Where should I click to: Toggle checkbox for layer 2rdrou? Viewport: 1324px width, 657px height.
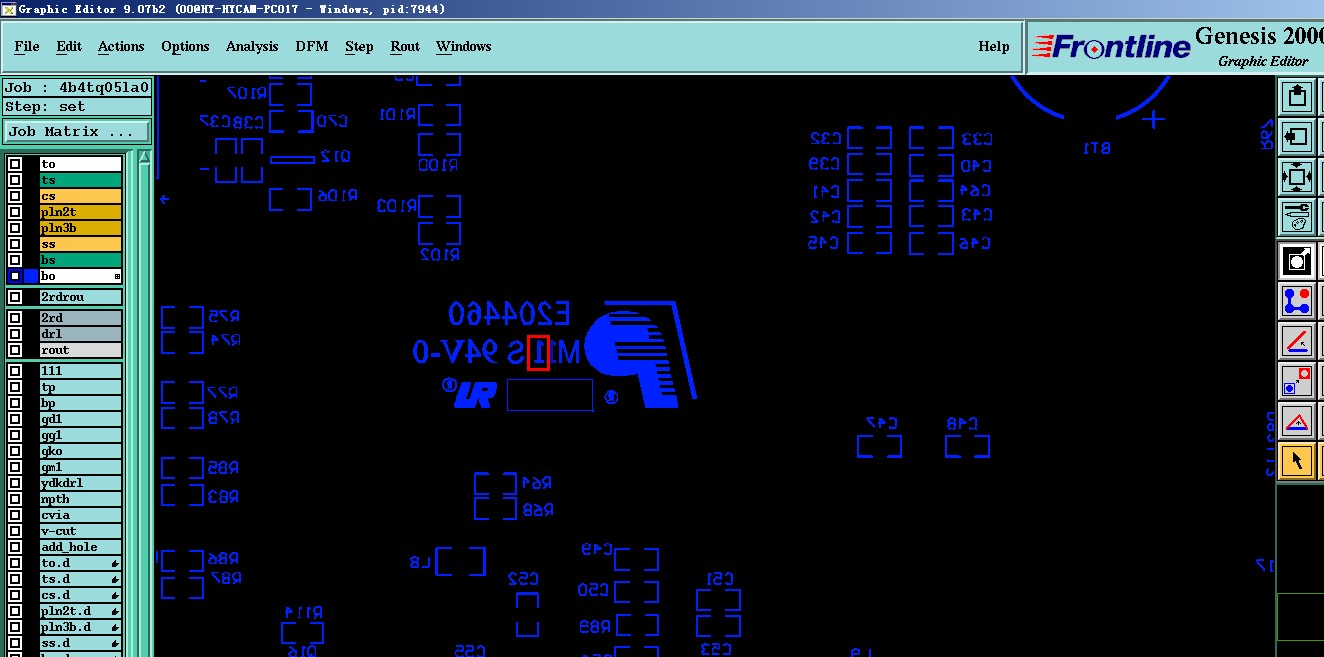pos(15,297)
